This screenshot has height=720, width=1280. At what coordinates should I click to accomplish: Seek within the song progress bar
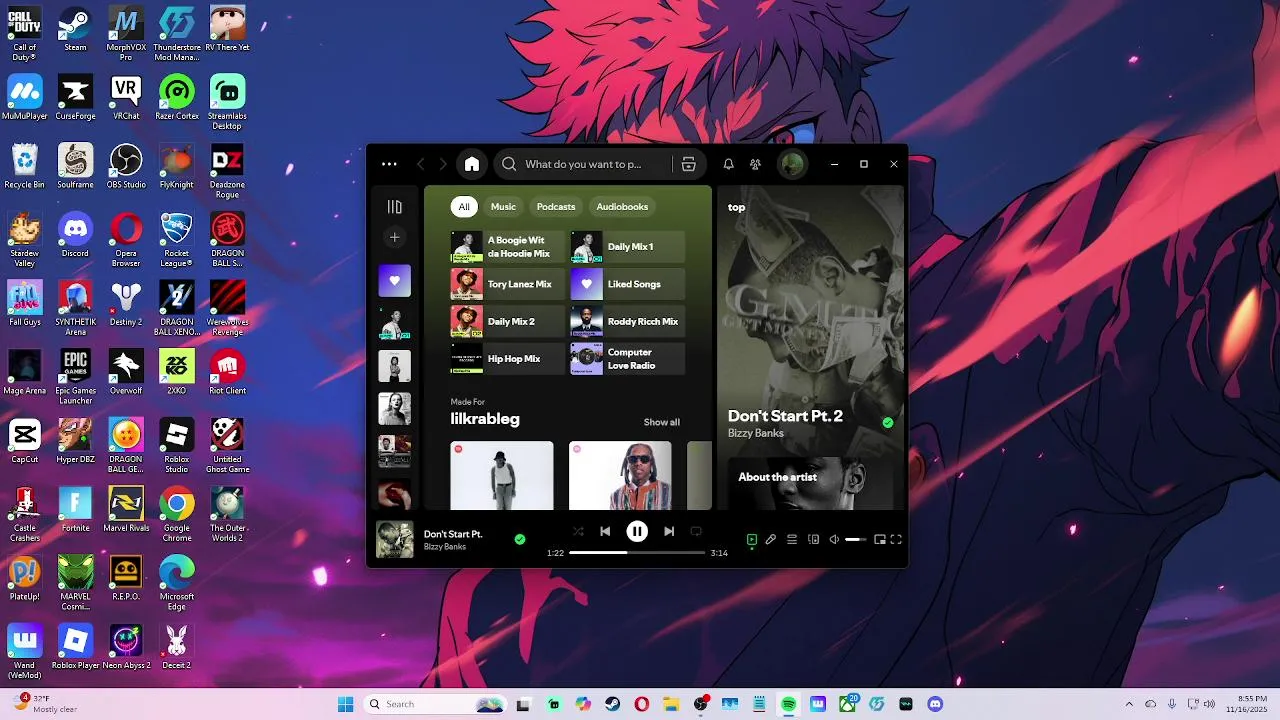click(x=637, y=552)
